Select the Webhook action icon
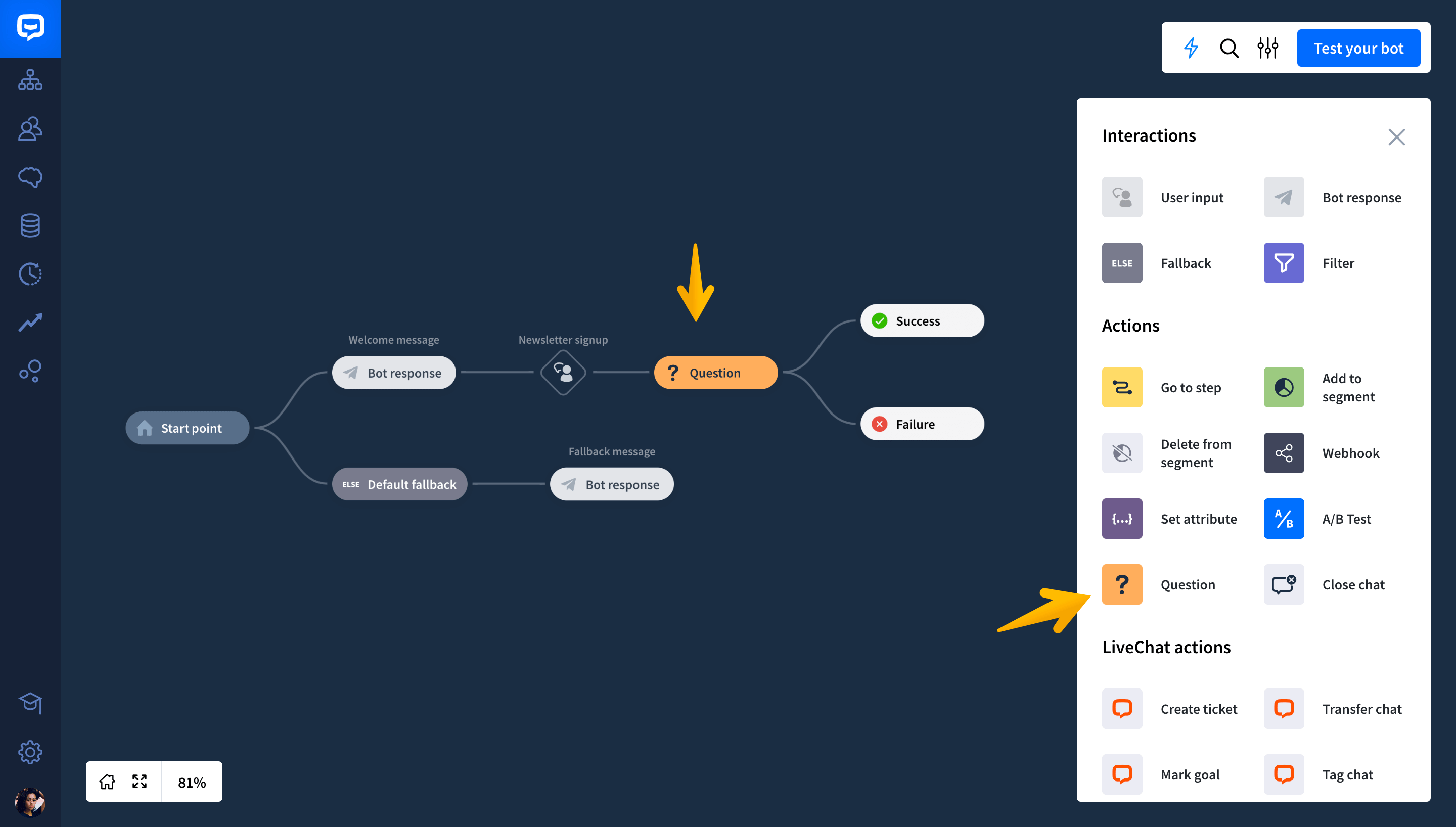The height and width of the screenshot is (827, 1456). click(1284, 453)
